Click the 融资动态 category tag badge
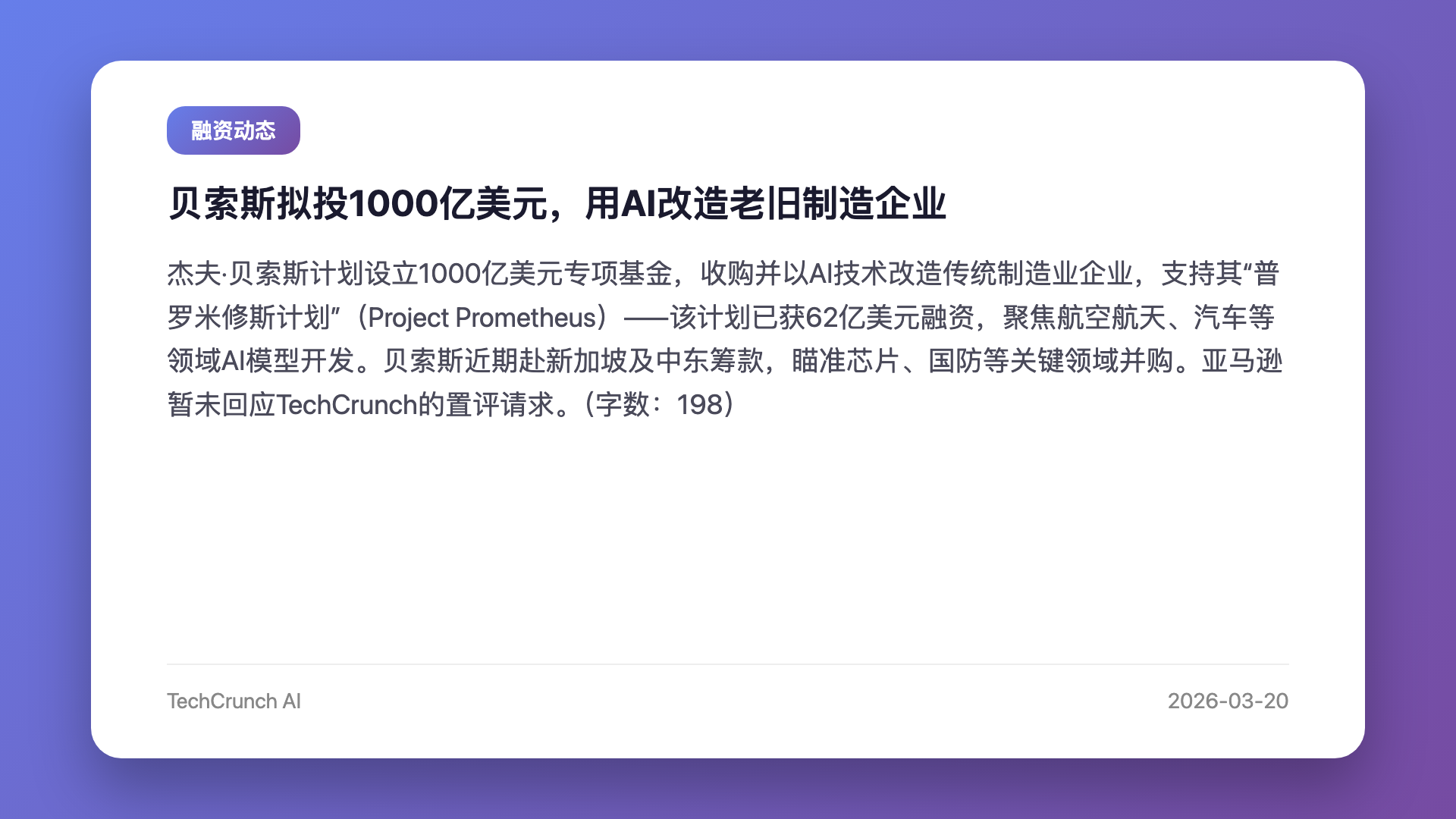 click(234, 130)
